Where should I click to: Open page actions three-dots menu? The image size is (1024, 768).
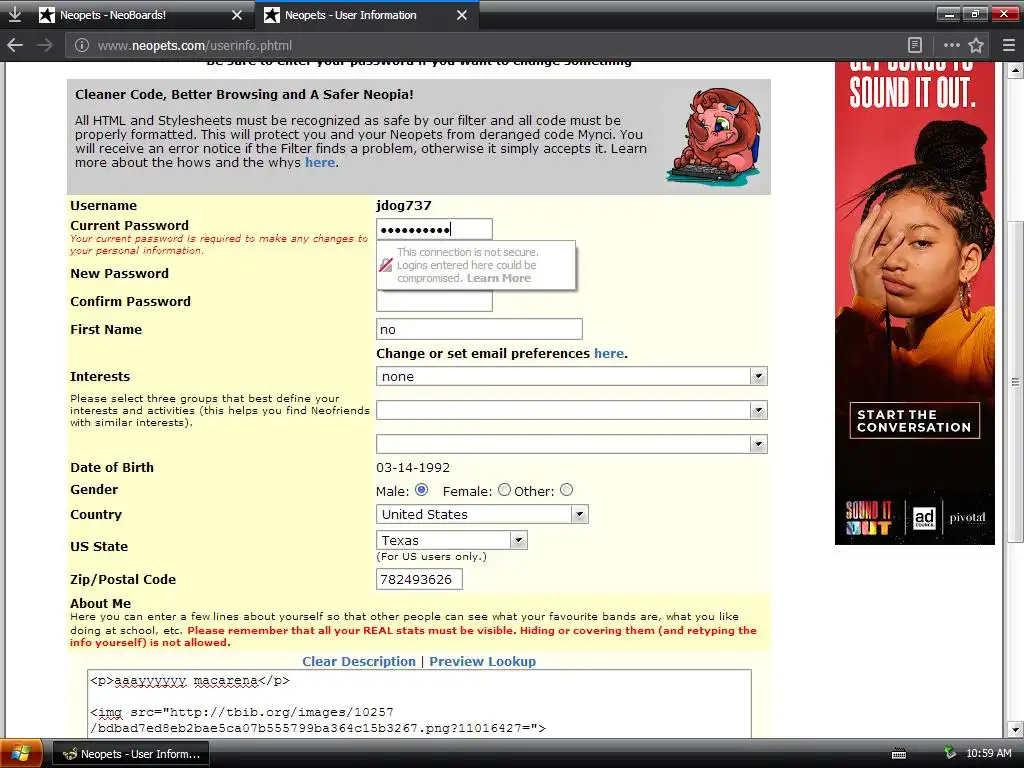[x=952, y=45]
